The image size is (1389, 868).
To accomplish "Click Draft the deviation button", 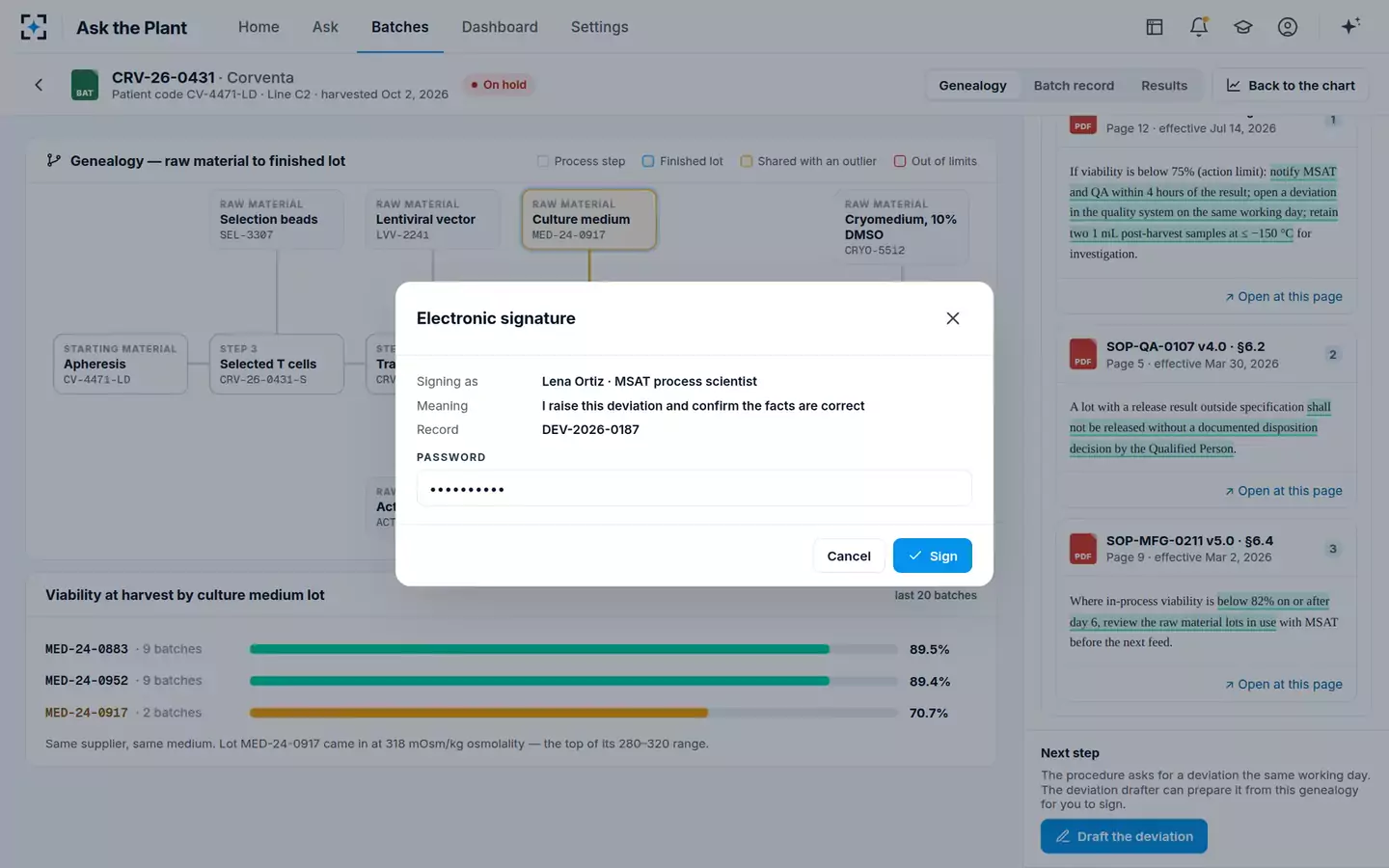I will click(1124, 836).
